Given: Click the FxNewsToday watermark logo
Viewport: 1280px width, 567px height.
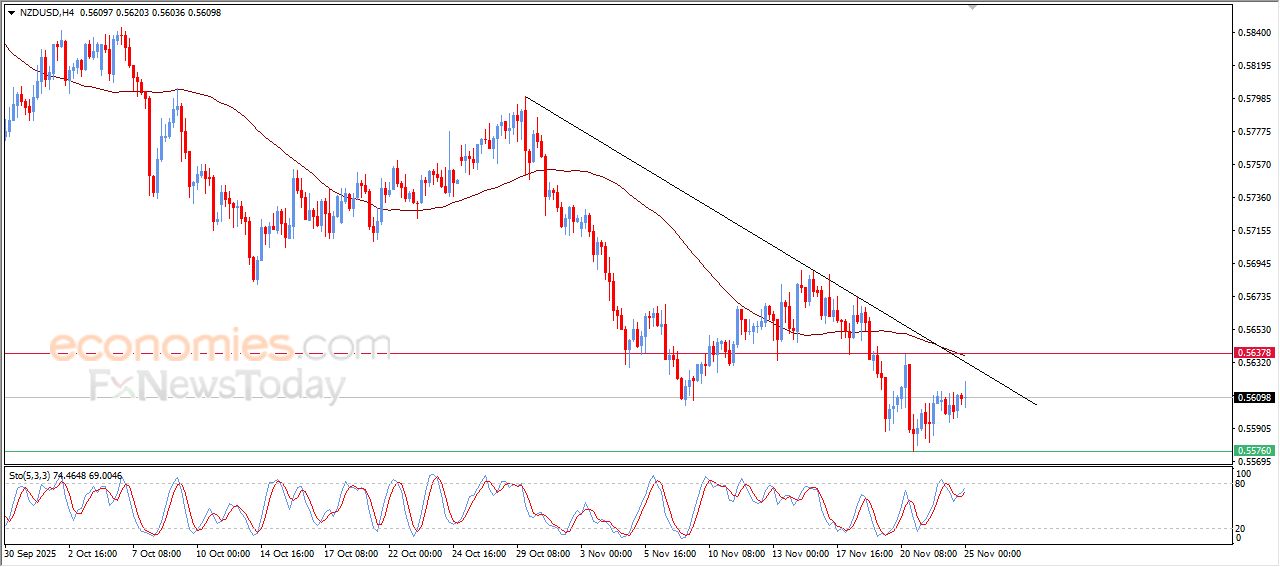Looking at the screenshot, I should pos(217,385).
